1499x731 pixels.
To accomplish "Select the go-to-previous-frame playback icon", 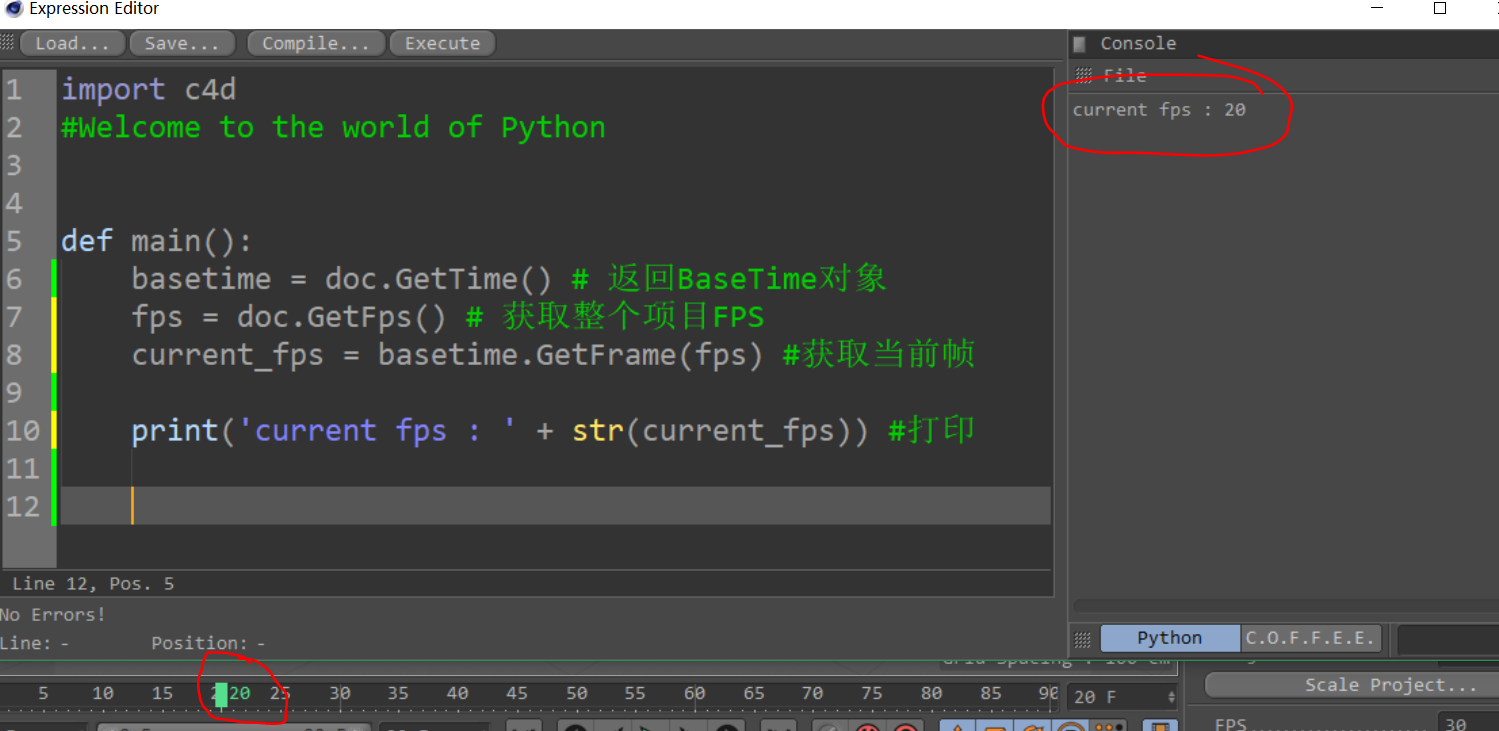I will click(618, 727).
